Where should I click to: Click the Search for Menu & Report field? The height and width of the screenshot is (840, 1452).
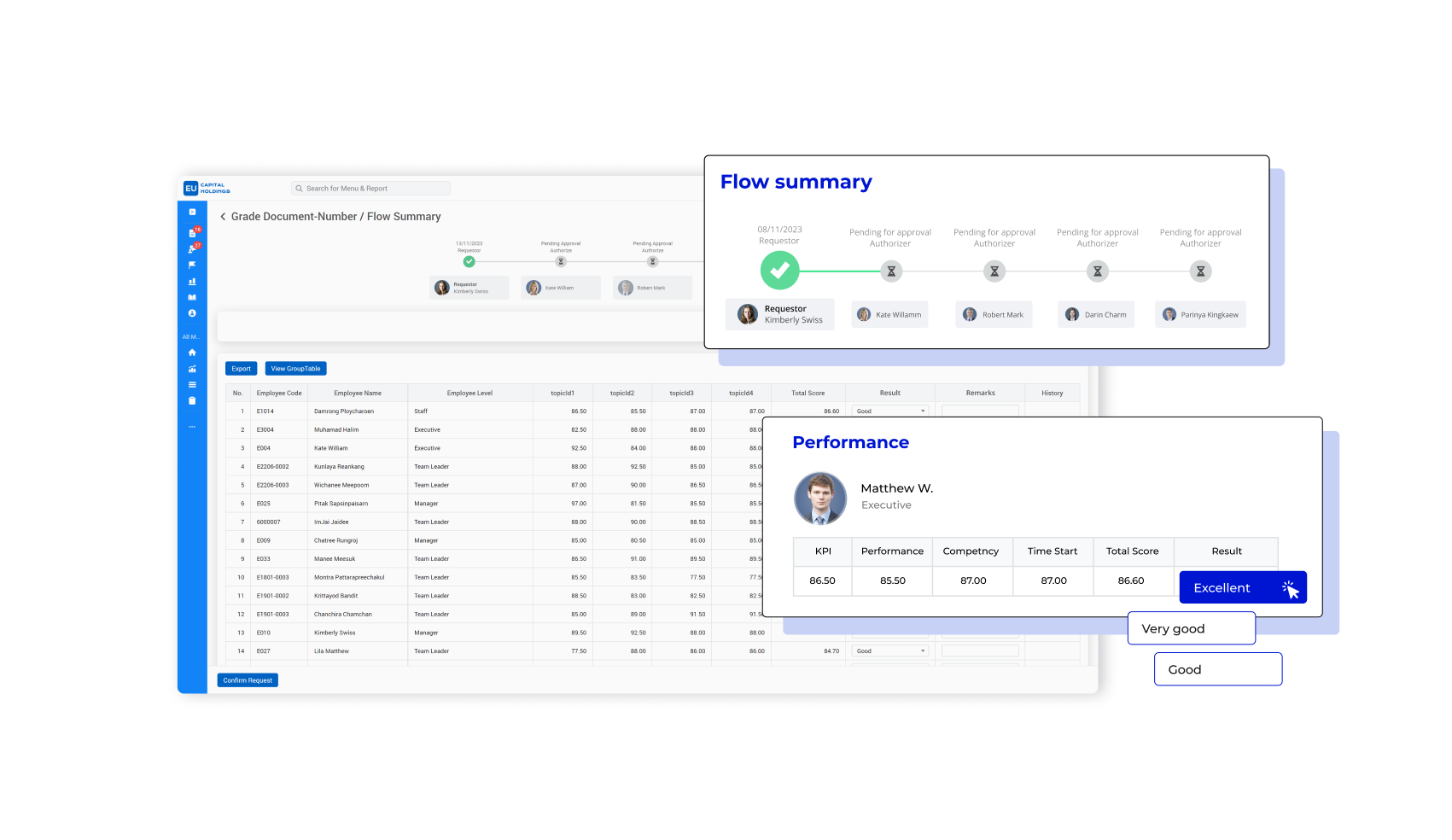371,189
